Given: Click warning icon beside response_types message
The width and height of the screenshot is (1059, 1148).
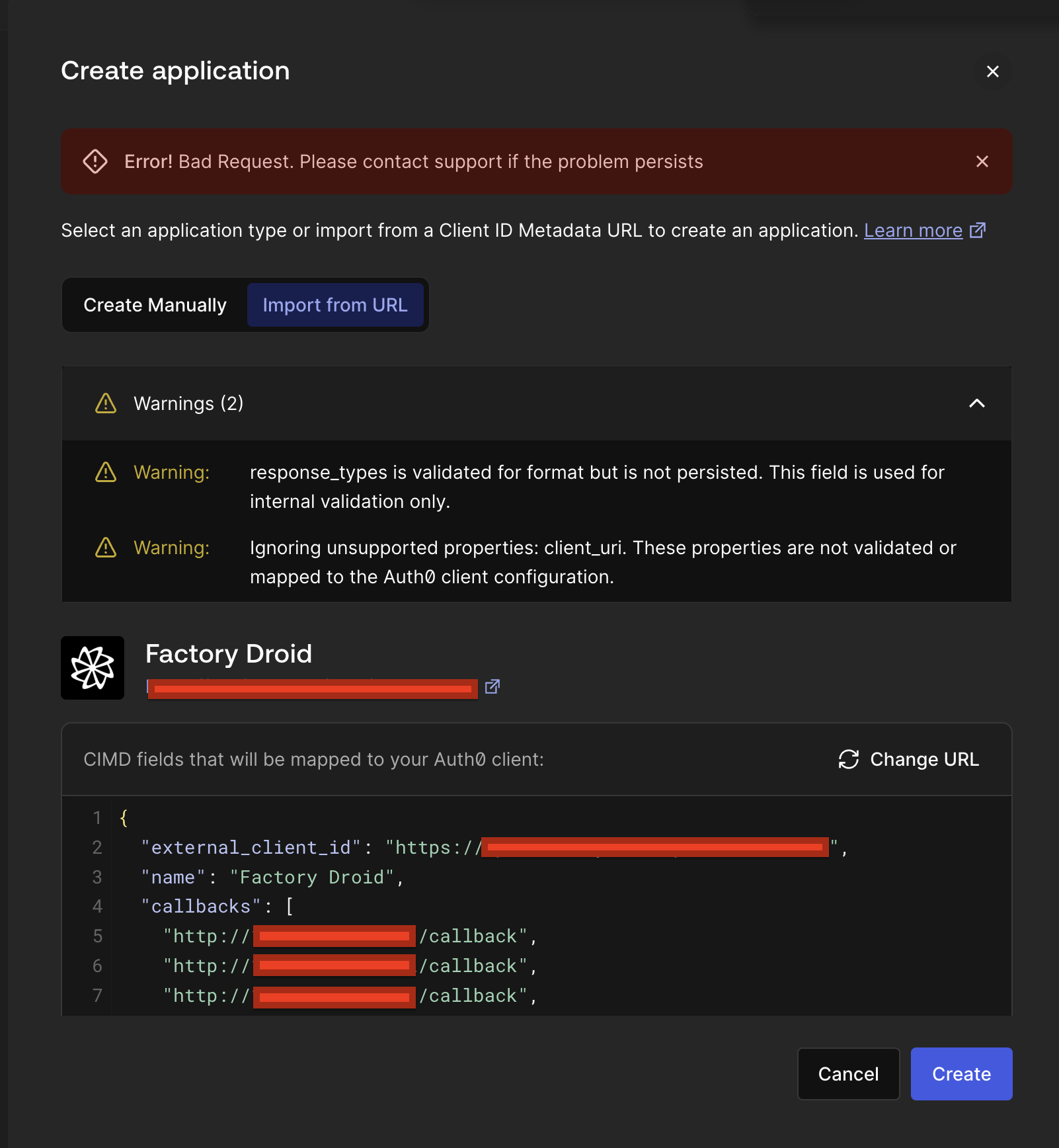Looking at the screenshot, I should (x=106, y=472).
